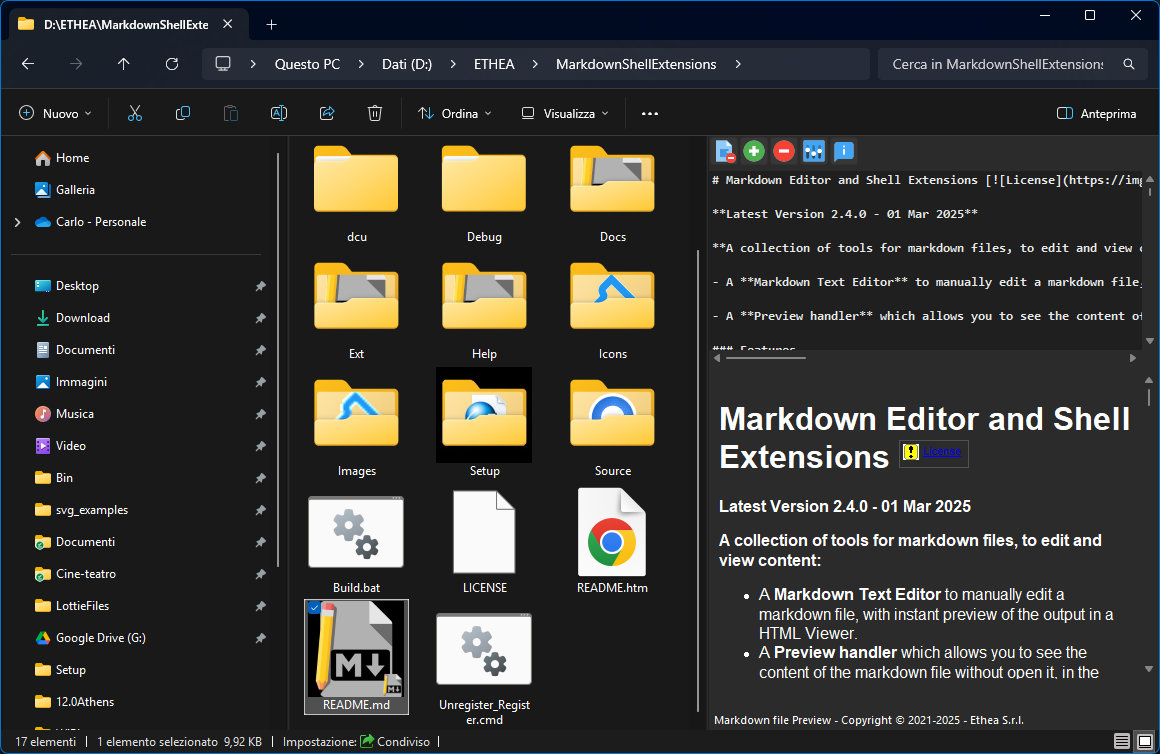
Task: Select the Source folder thumbnail
Action: point(612,415)
